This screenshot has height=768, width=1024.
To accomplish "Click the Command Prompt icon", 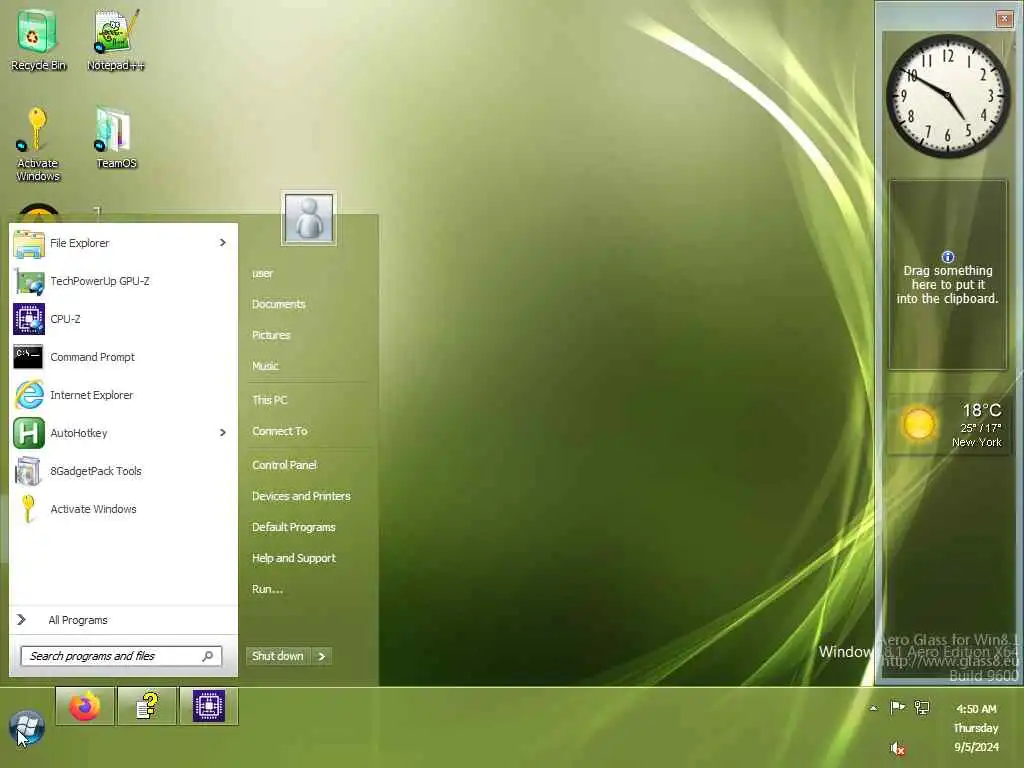I will (x=29, y=357).
